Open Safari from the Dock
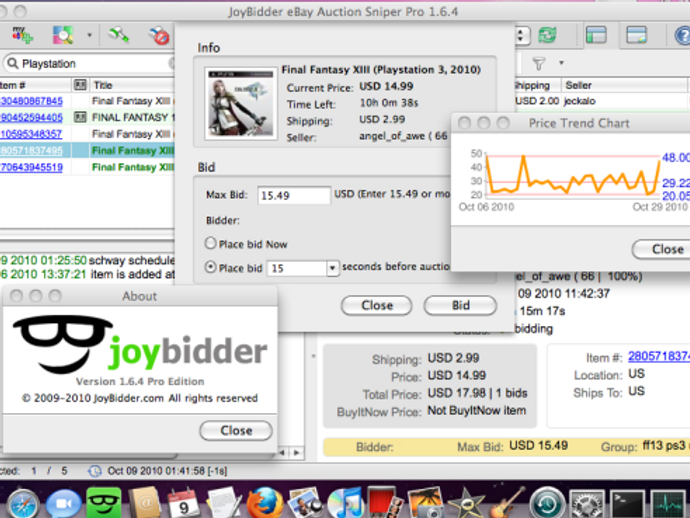This screenshot has height=518, width=690. tap(23, 503)
